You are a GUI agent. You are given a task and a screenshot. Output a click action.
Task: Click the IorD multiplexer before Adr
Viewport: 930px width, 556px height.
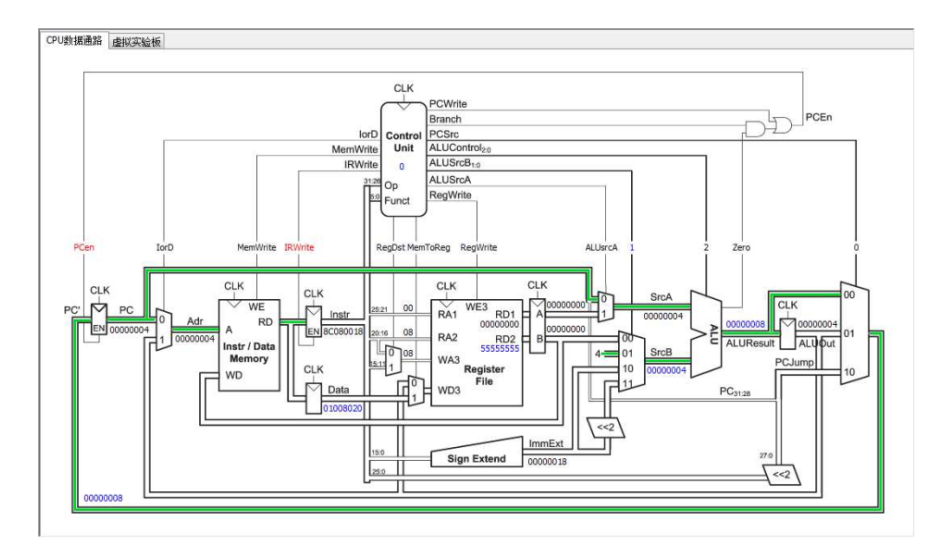click(161, 327)
